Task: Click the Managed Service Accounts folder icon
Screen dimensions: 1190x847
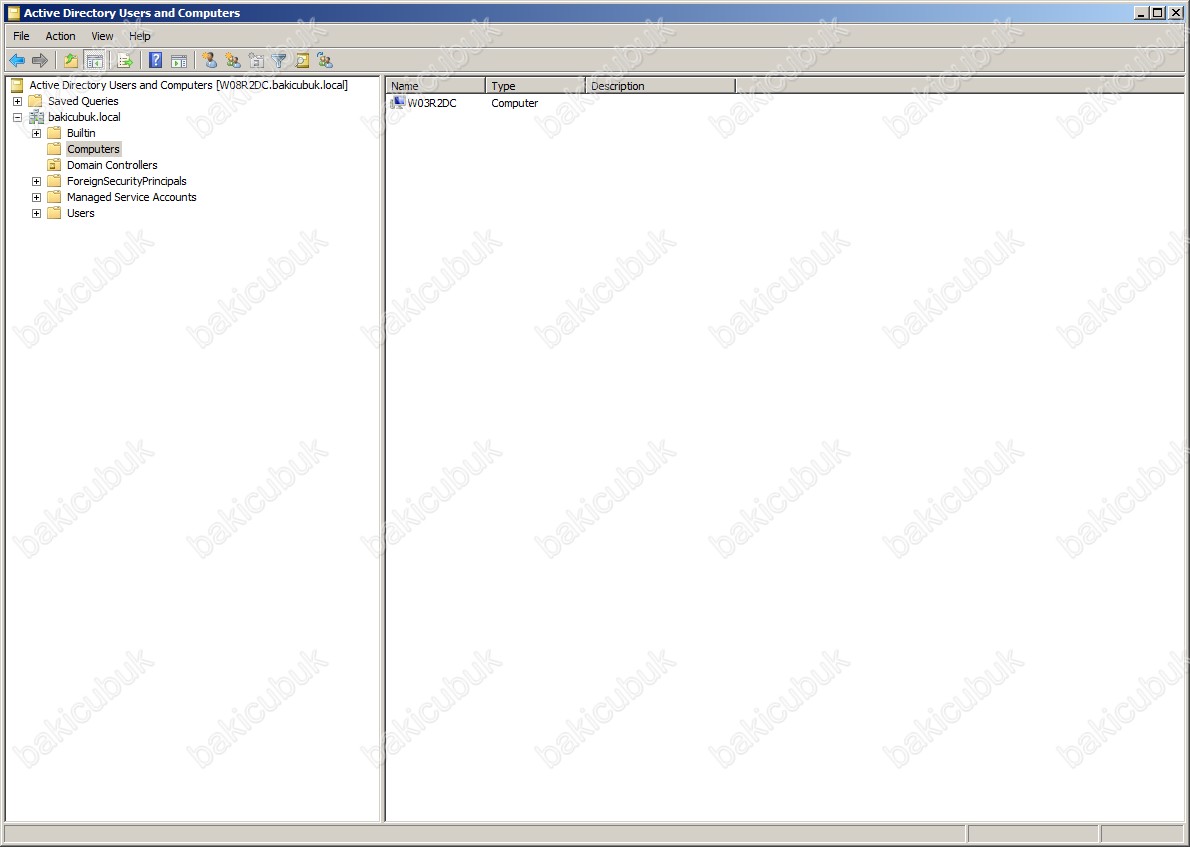Action: (54, 197)
